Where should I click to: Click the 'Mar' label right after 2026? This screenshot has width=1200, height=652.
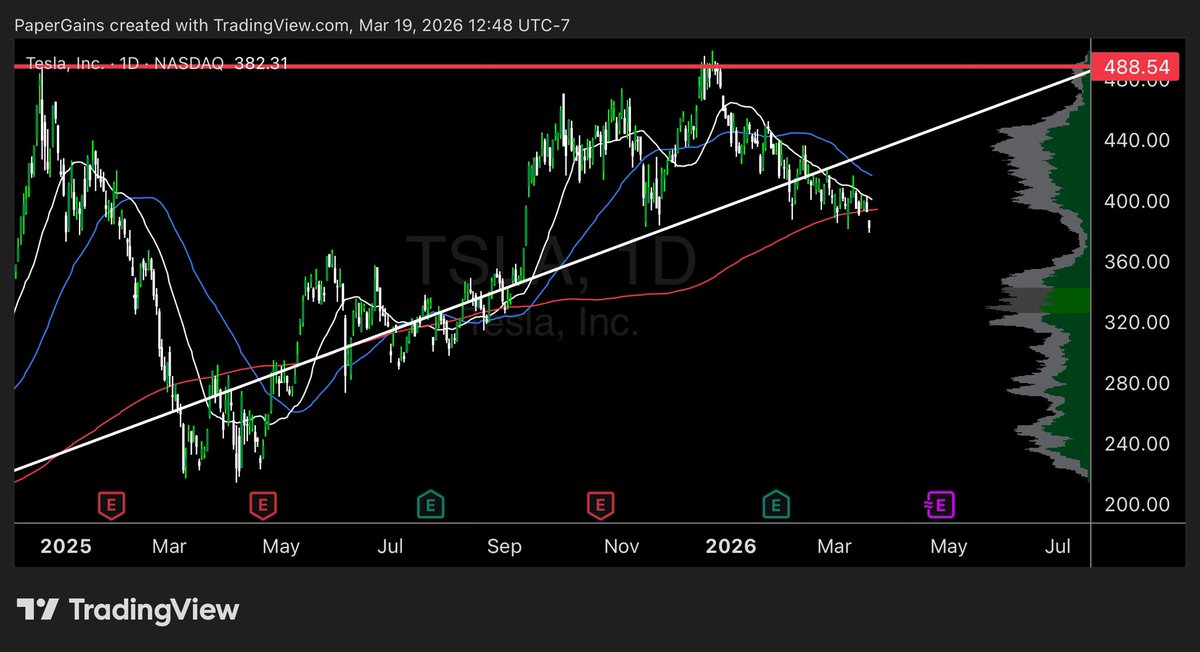(834, 547)
